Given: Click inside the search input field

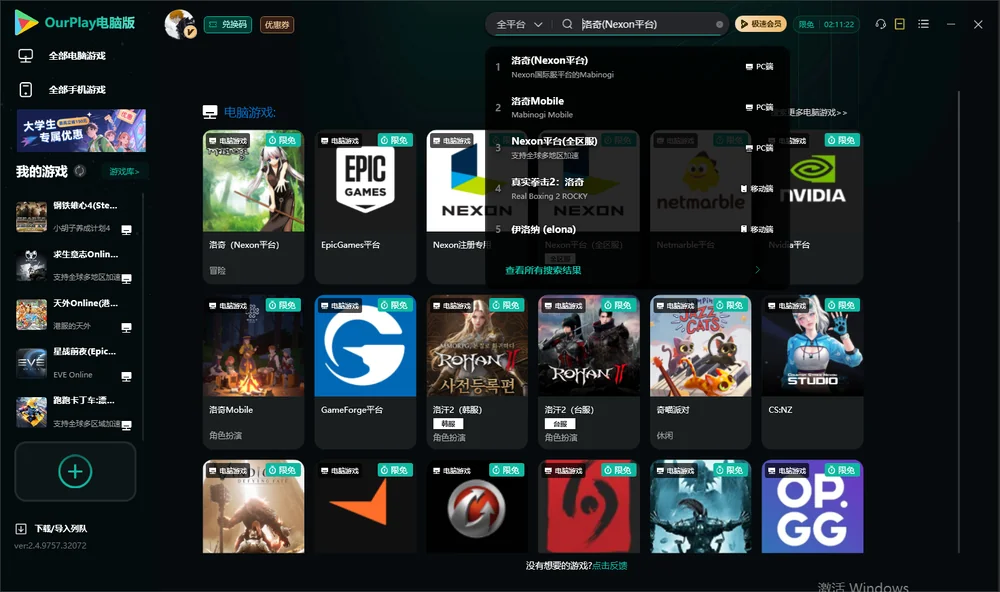Looking at the screenshot, I should click(x=645, y=24).
